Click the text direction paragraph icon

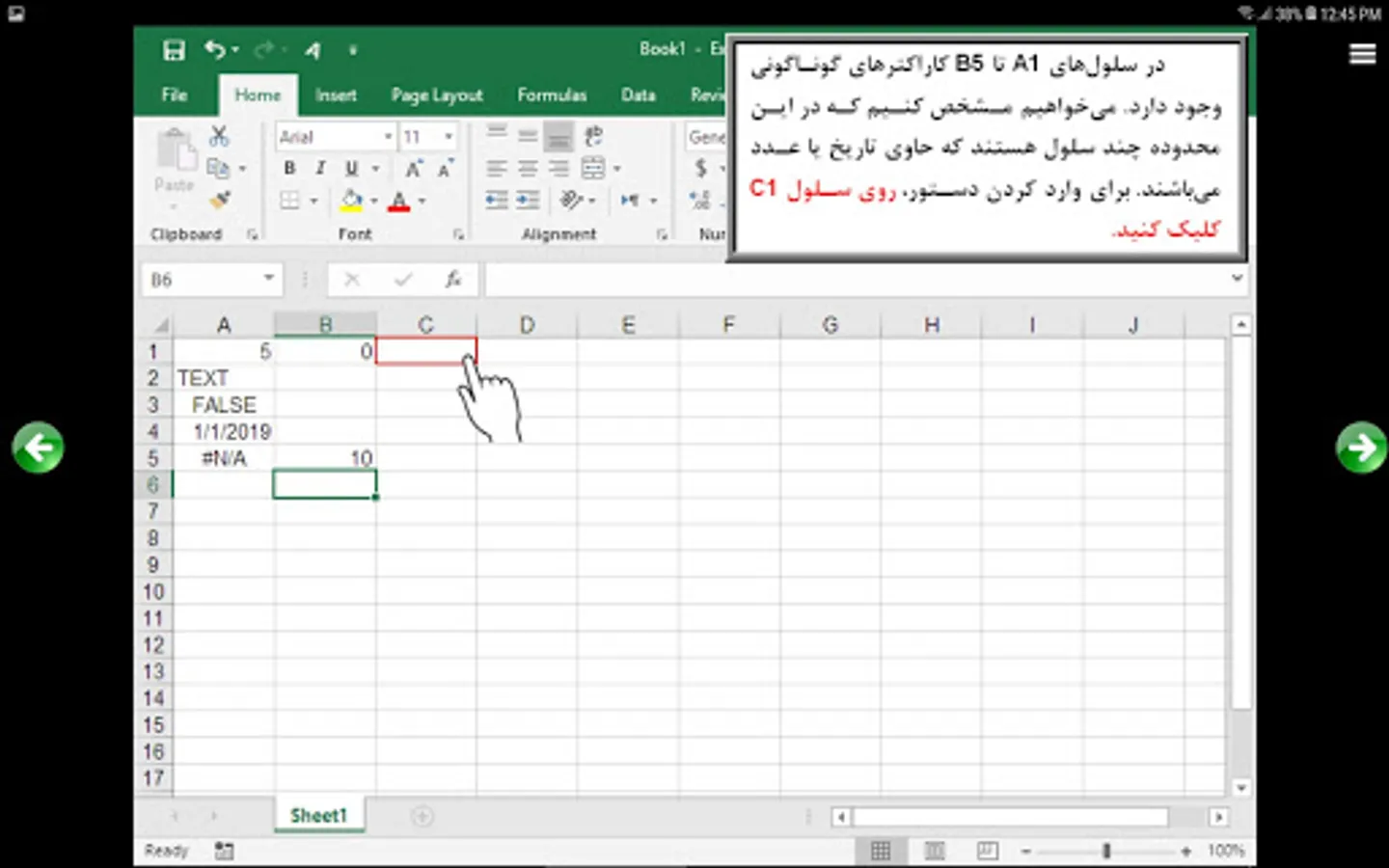(x=630, y=201)
